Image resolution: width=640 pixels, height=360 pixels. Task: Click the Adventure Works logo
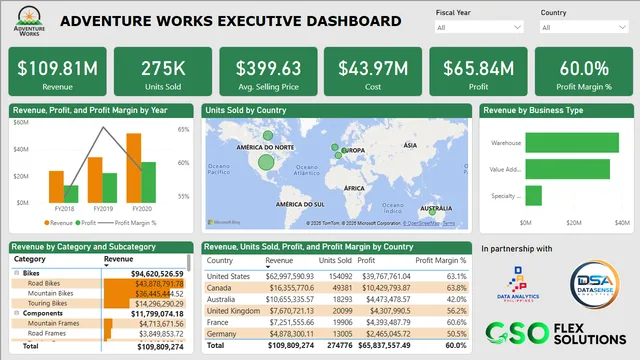tap(29, 21)
